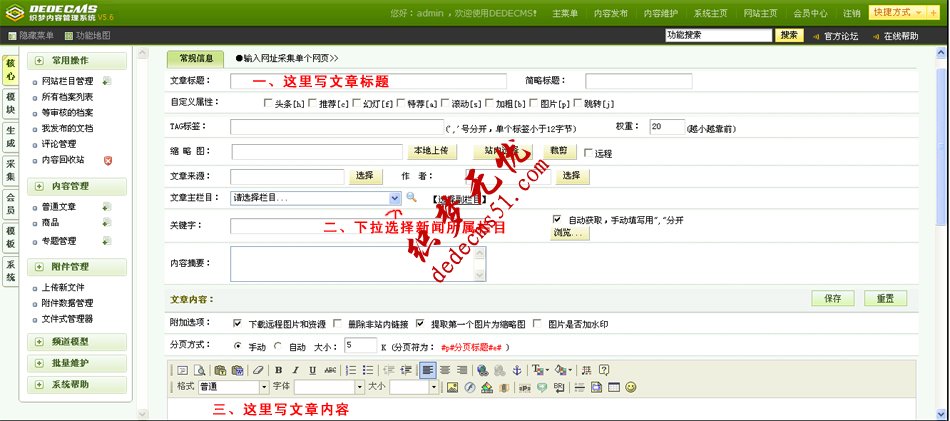Toggle 下载远程图片和资源 checkbox
This screenshot has width=950, height=421.
coord(238,323)
